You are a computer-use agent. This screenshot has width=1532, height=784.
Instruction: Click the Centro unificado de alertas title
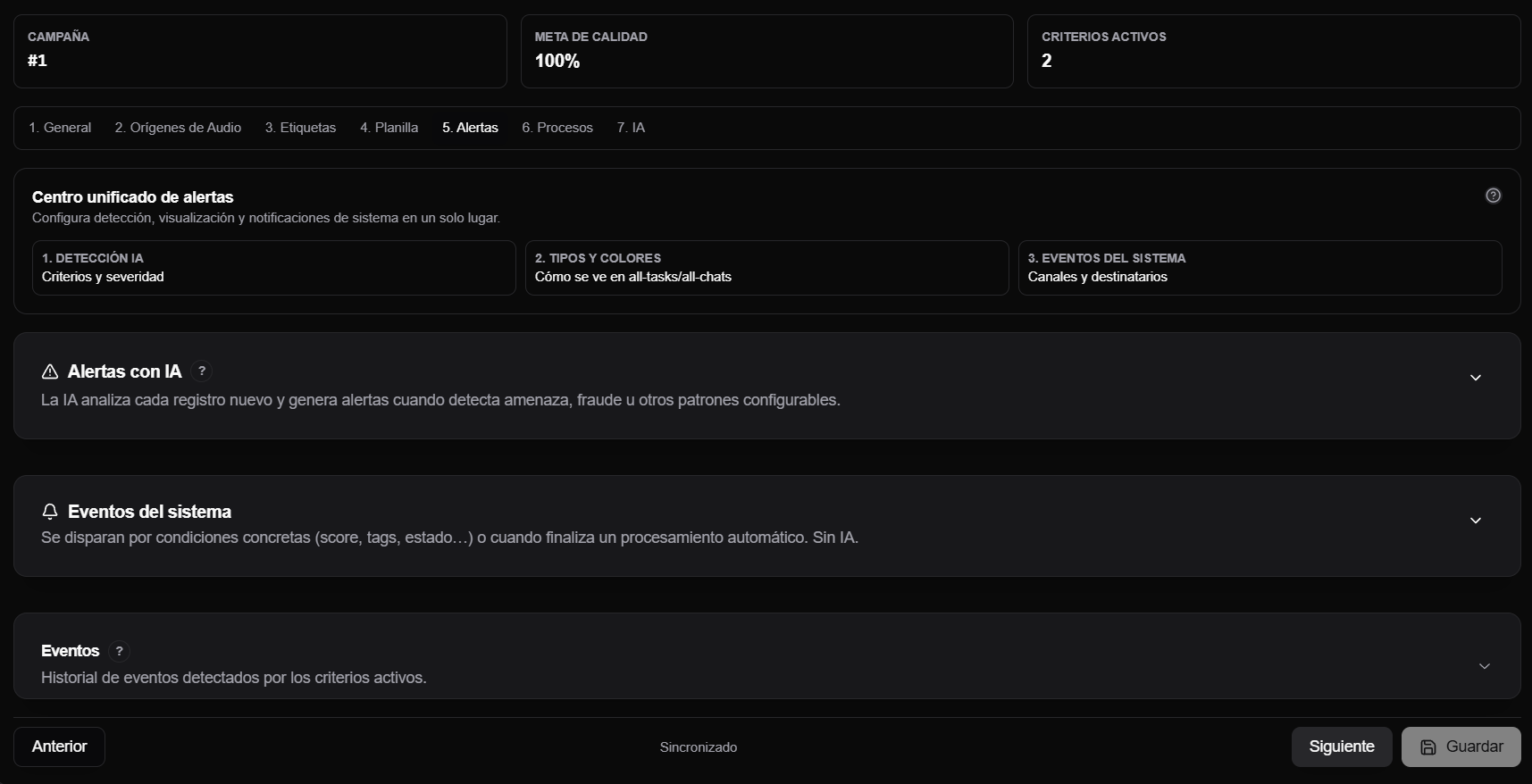133,197
